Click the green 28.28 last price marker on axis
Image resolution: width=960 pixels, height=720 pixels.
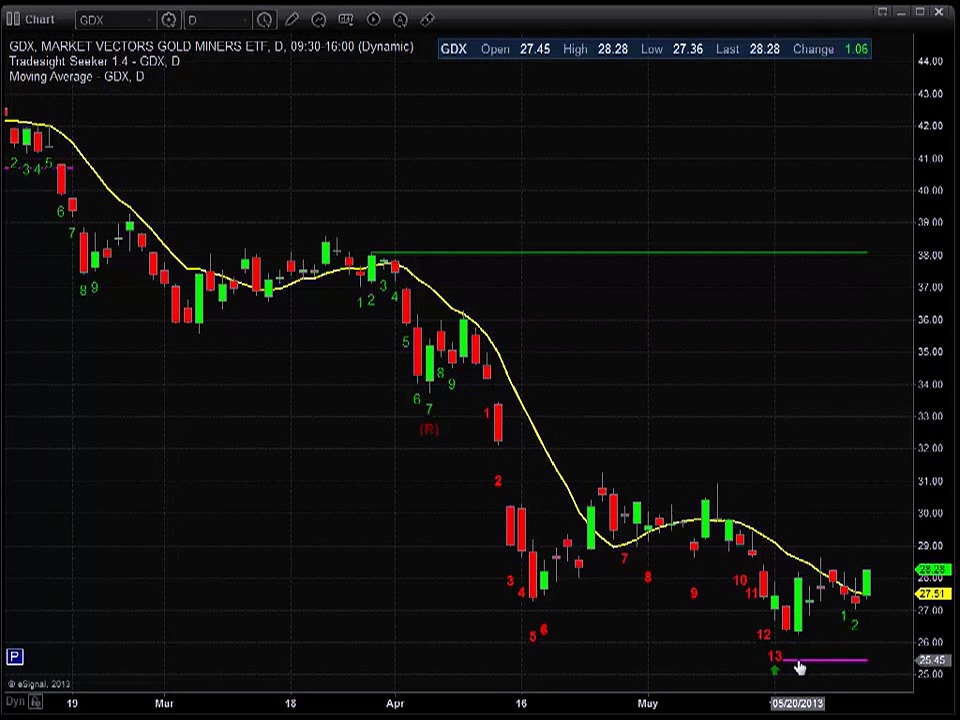(931, 569)
